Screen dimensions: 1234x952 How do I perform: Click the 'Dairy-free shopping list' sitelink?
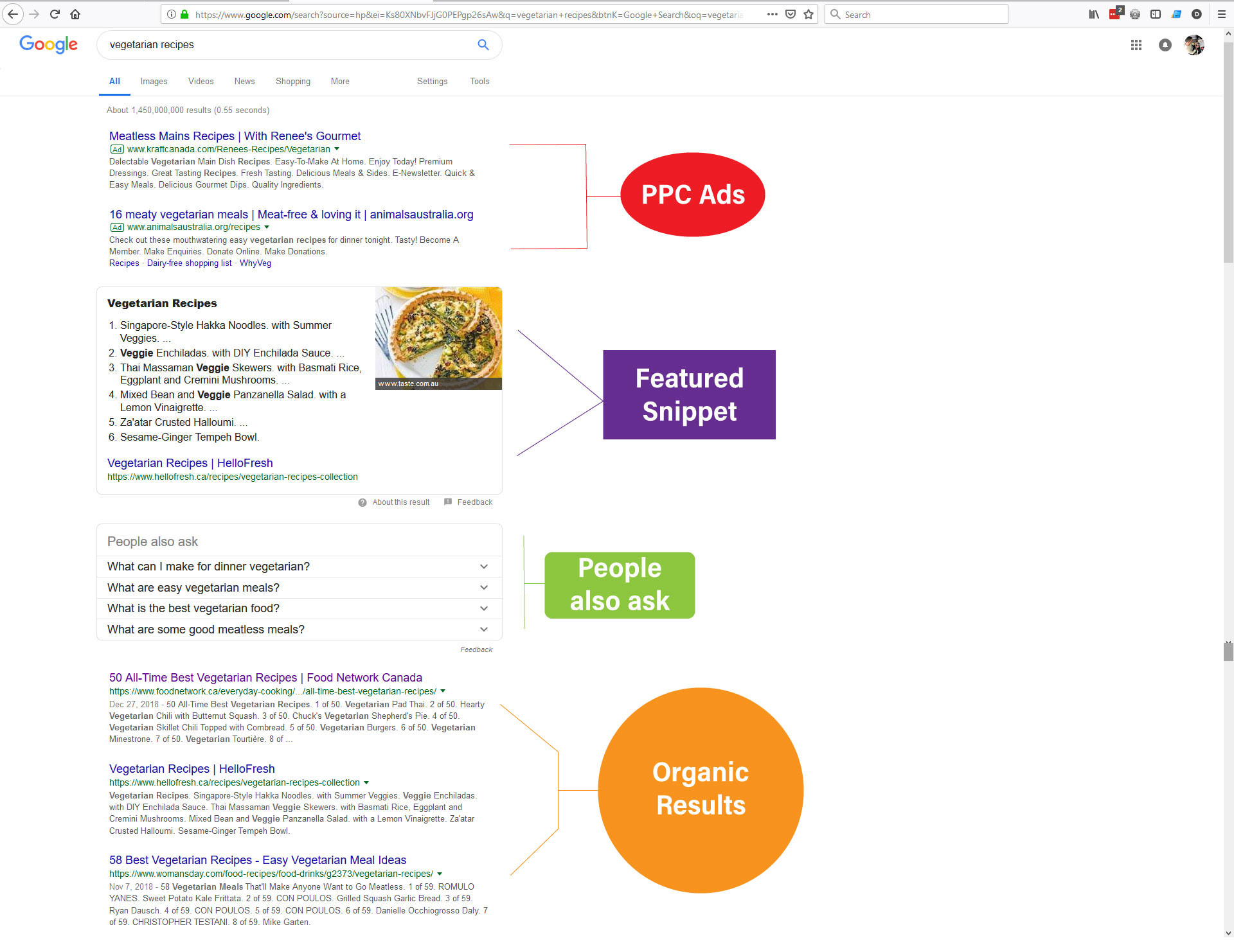[189, 263]
